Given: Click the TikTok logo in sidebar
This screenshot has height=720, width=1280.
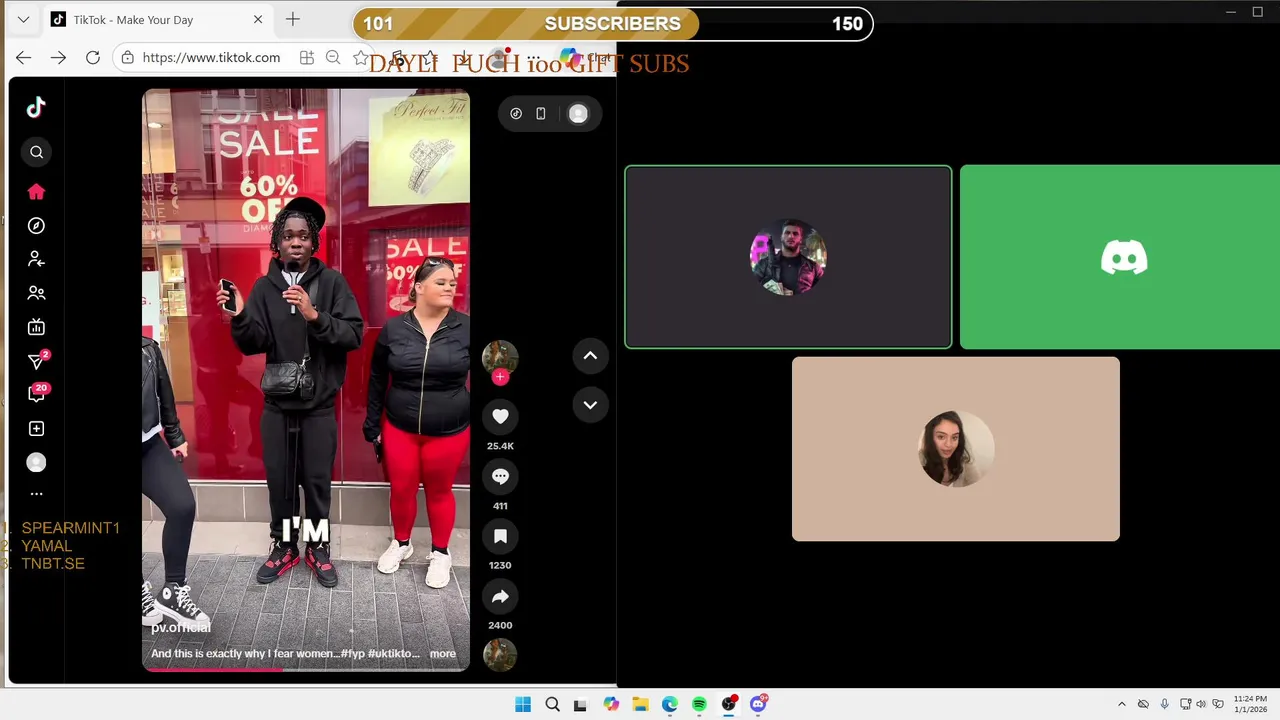Looking at the screenshot, I should [x=36, y=108].
